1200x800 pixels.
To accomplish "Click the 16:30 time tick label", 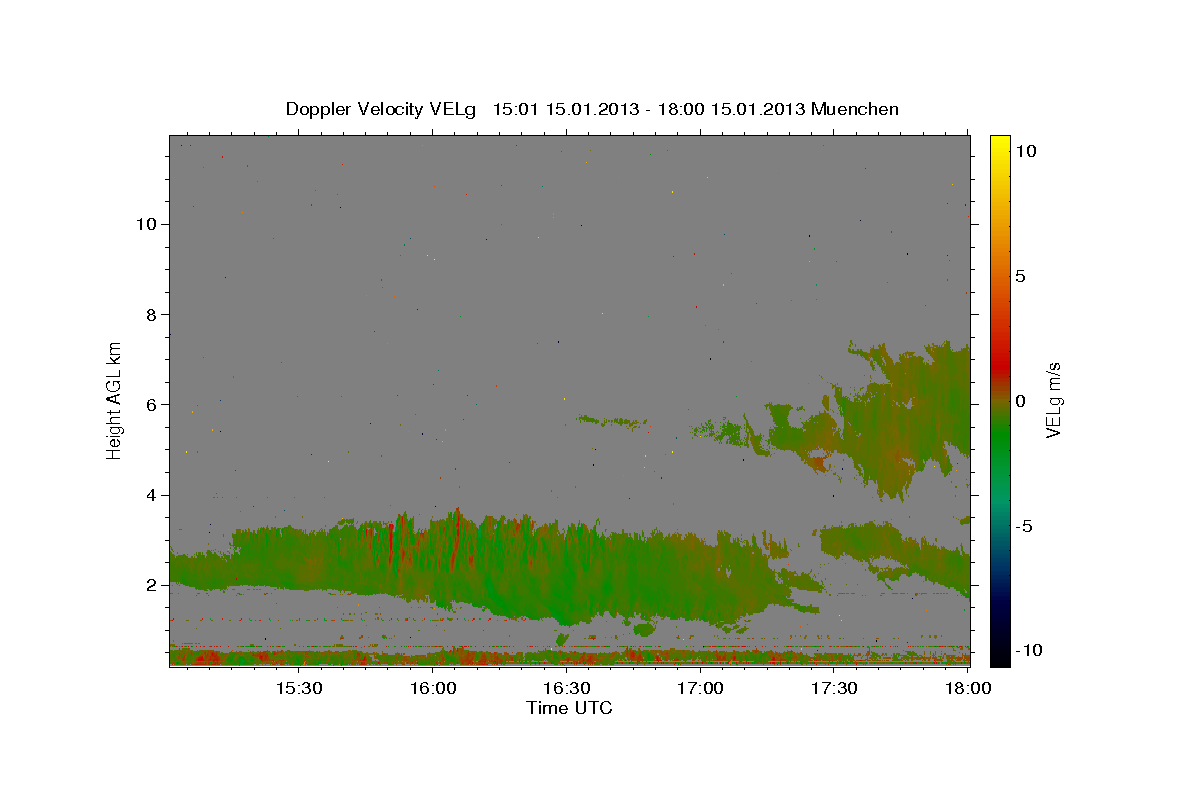I will tap(567, 688).
